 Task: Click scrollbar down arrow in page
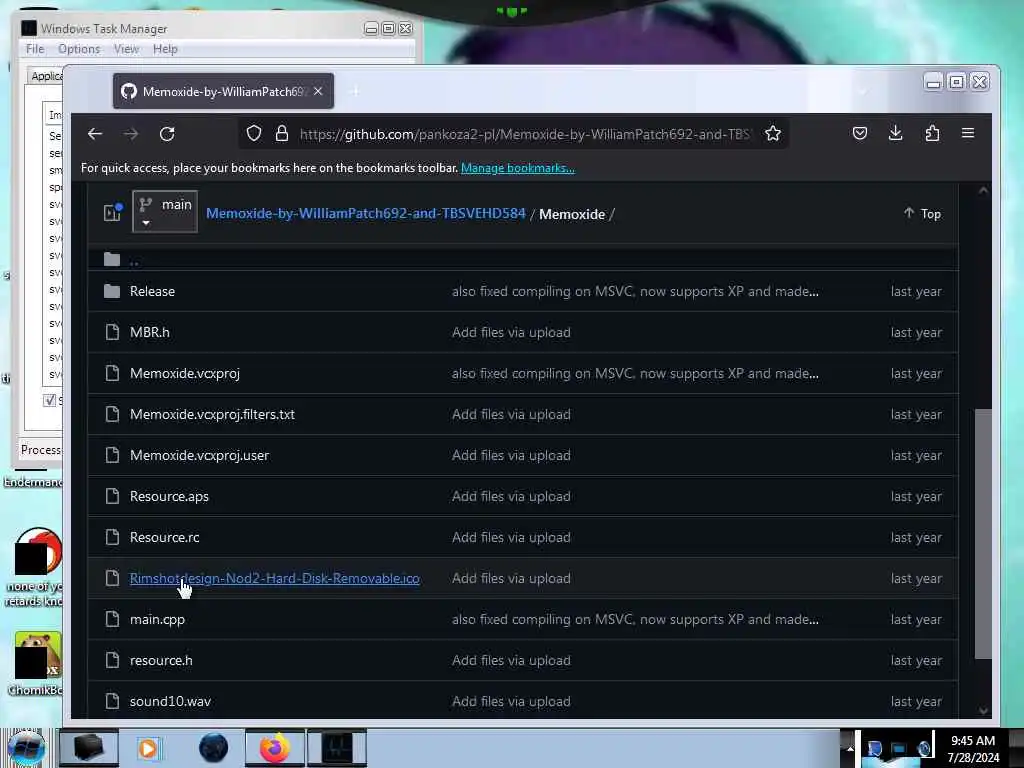(984, 711)
